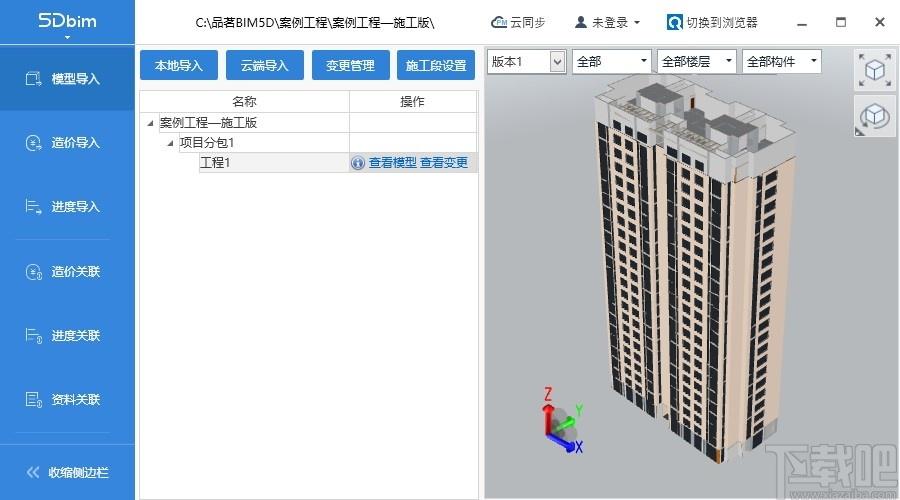The height and width of the screenshot is (500, 900).
Task: Open the 造价导入 sidebar section
Action: pyautogui.click(x=67, y=143)
